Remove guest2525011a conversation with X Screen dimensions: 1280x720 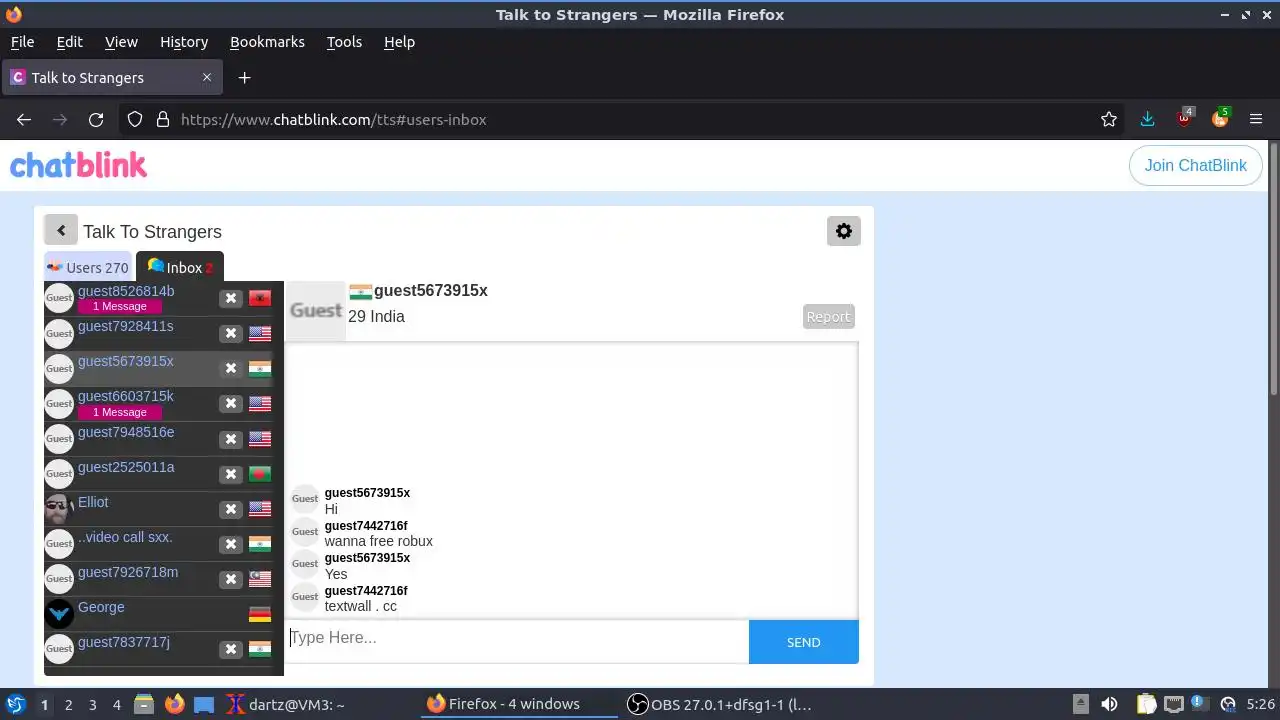[231, 474]
